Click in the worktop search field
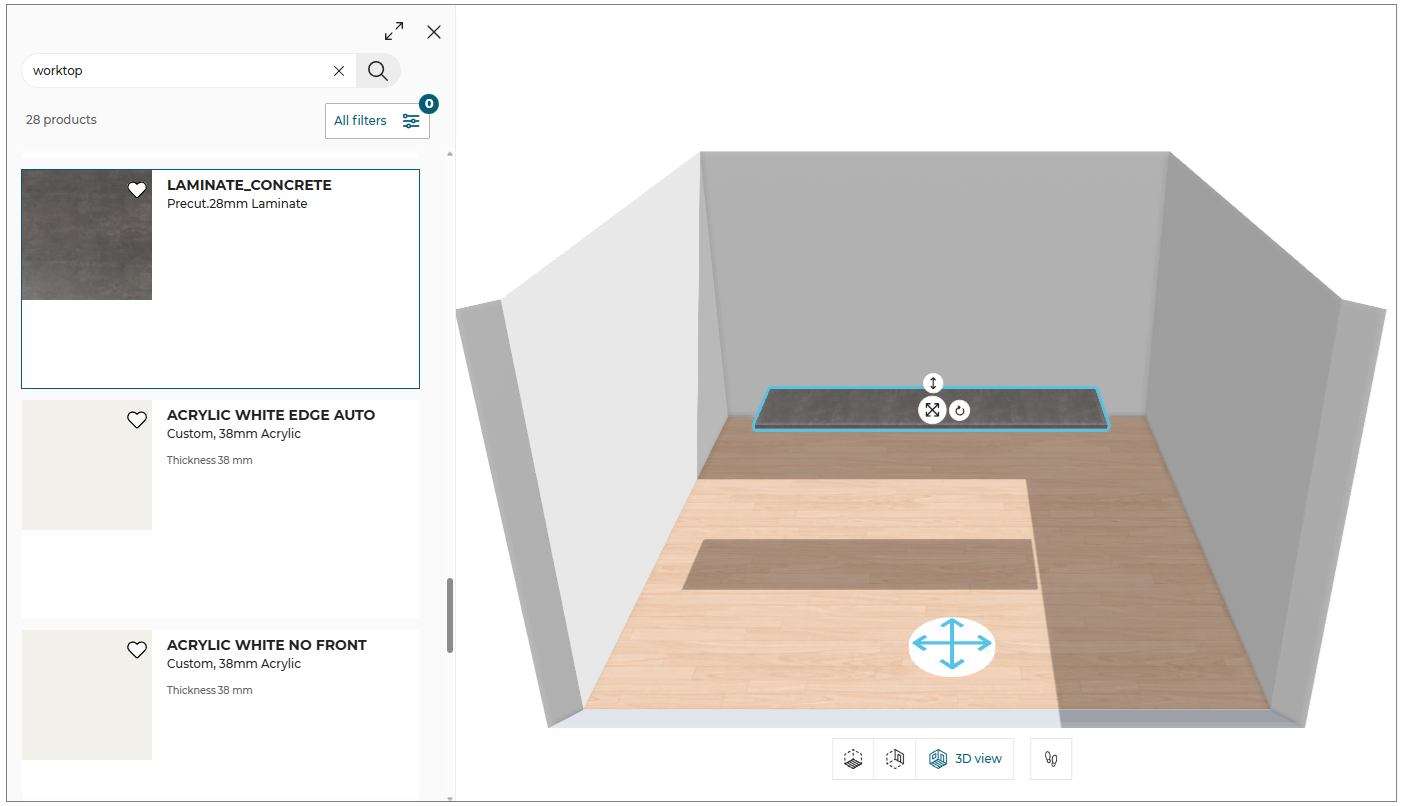This screenshot has width=1403, height=806. (178, 71)
